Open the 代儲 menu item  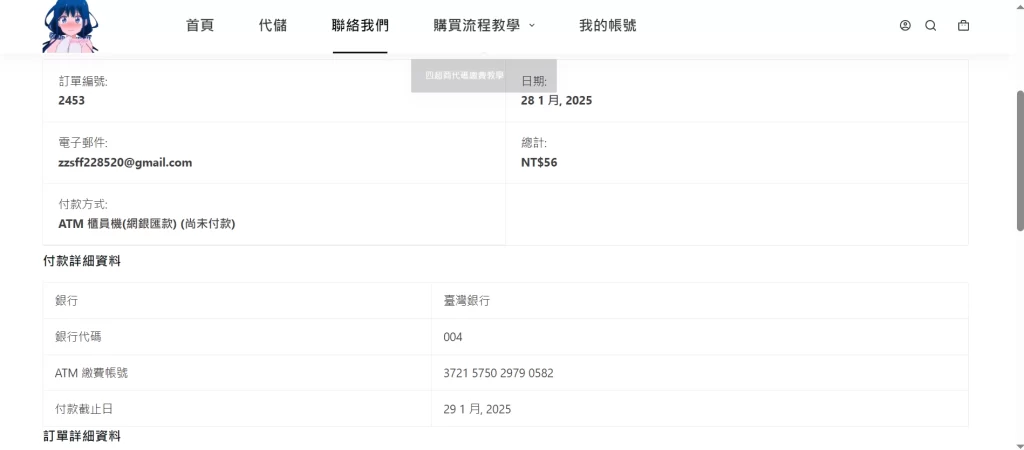pyautogui.click(x=273, y=26)
